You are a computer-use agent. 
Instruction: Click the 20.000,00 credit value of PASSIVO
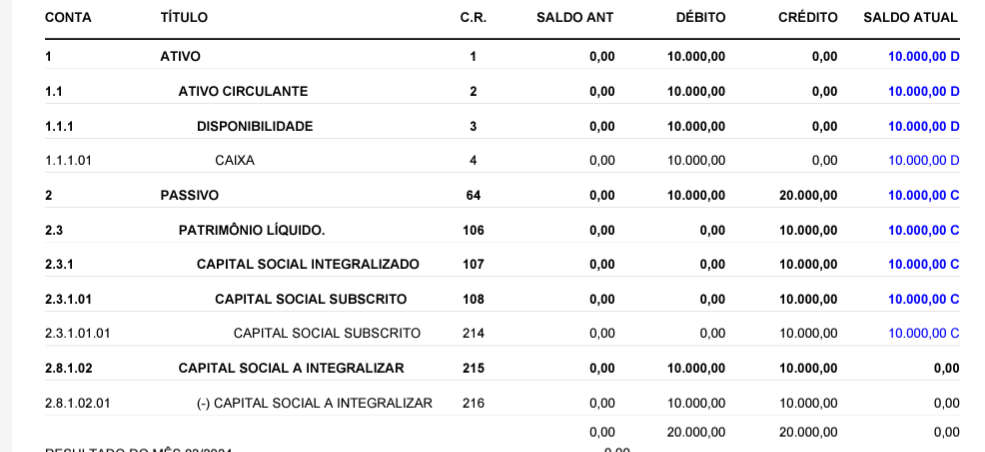[808, 195]
